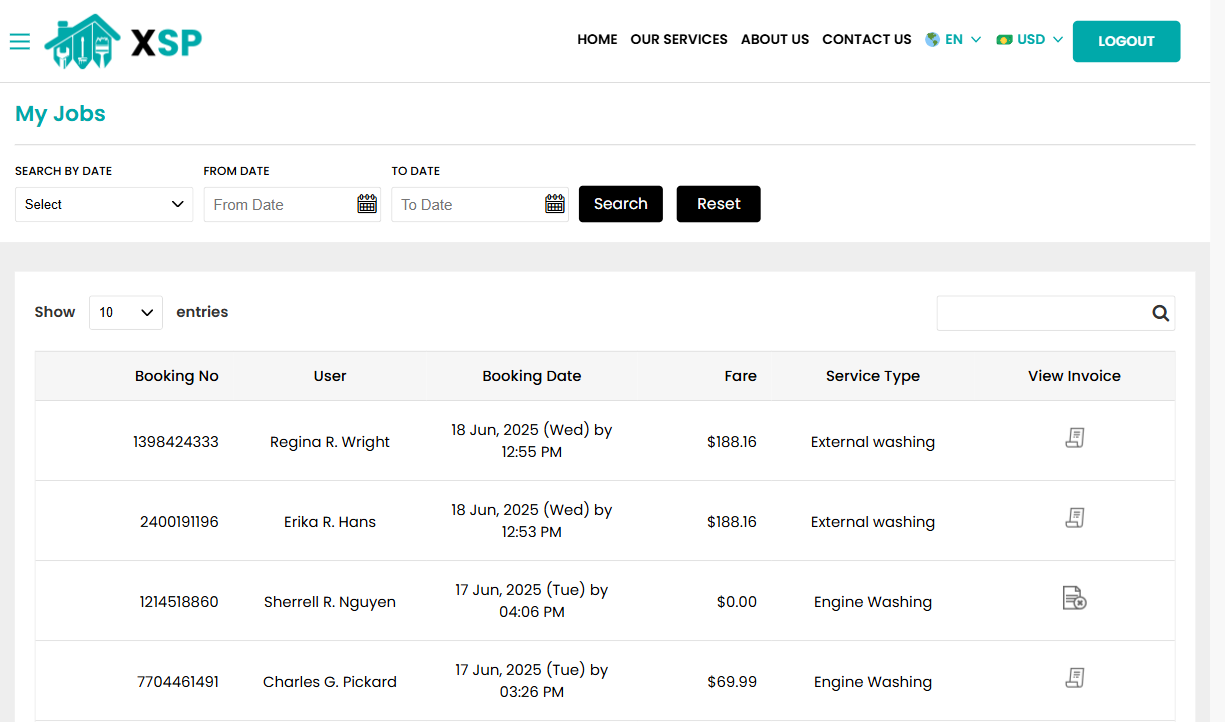Open invoice for Charles G. Pickard
Image resolution: width=1225 pixels, height=722 pixels.
(x=1074, y=677)
